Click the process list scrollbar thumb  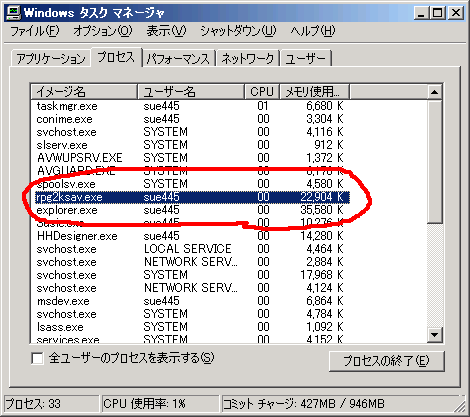434,162
